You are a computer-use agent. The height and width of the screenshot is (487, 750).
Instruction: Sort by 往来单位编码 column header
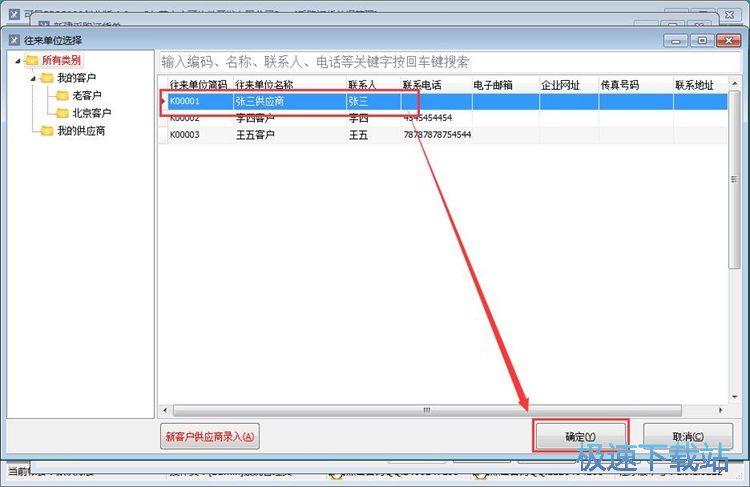200,85
